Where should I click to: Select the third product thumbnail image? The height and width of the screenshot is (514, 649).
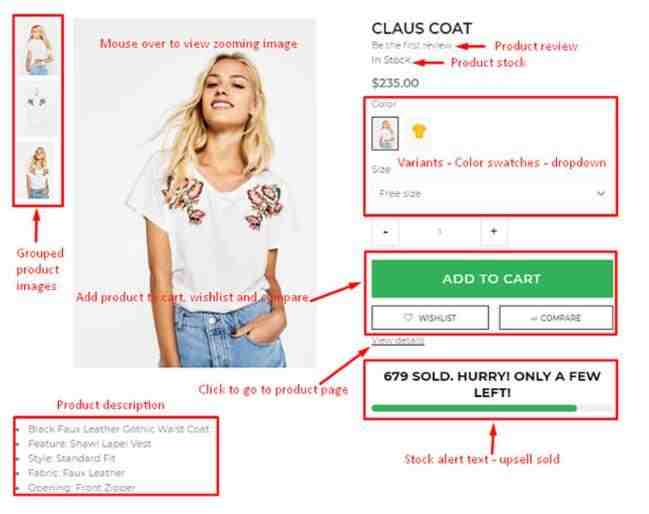38,171
